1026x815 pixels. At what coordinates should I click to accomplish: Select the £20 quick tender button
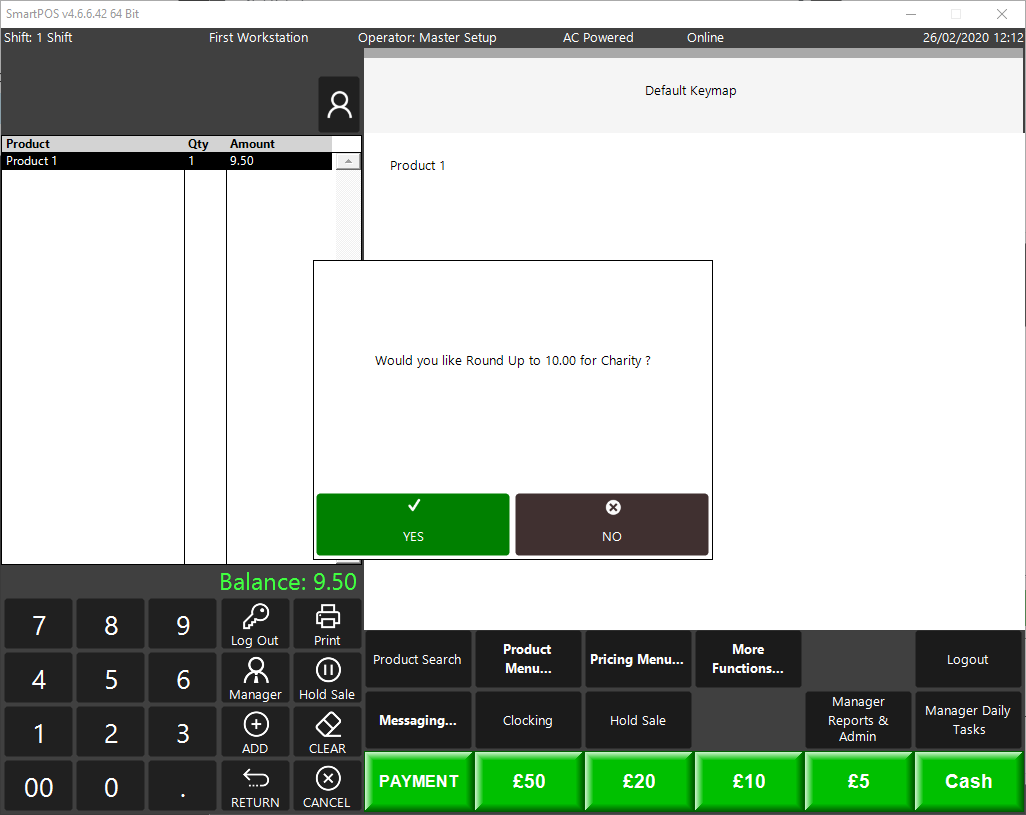click(638, 781)
